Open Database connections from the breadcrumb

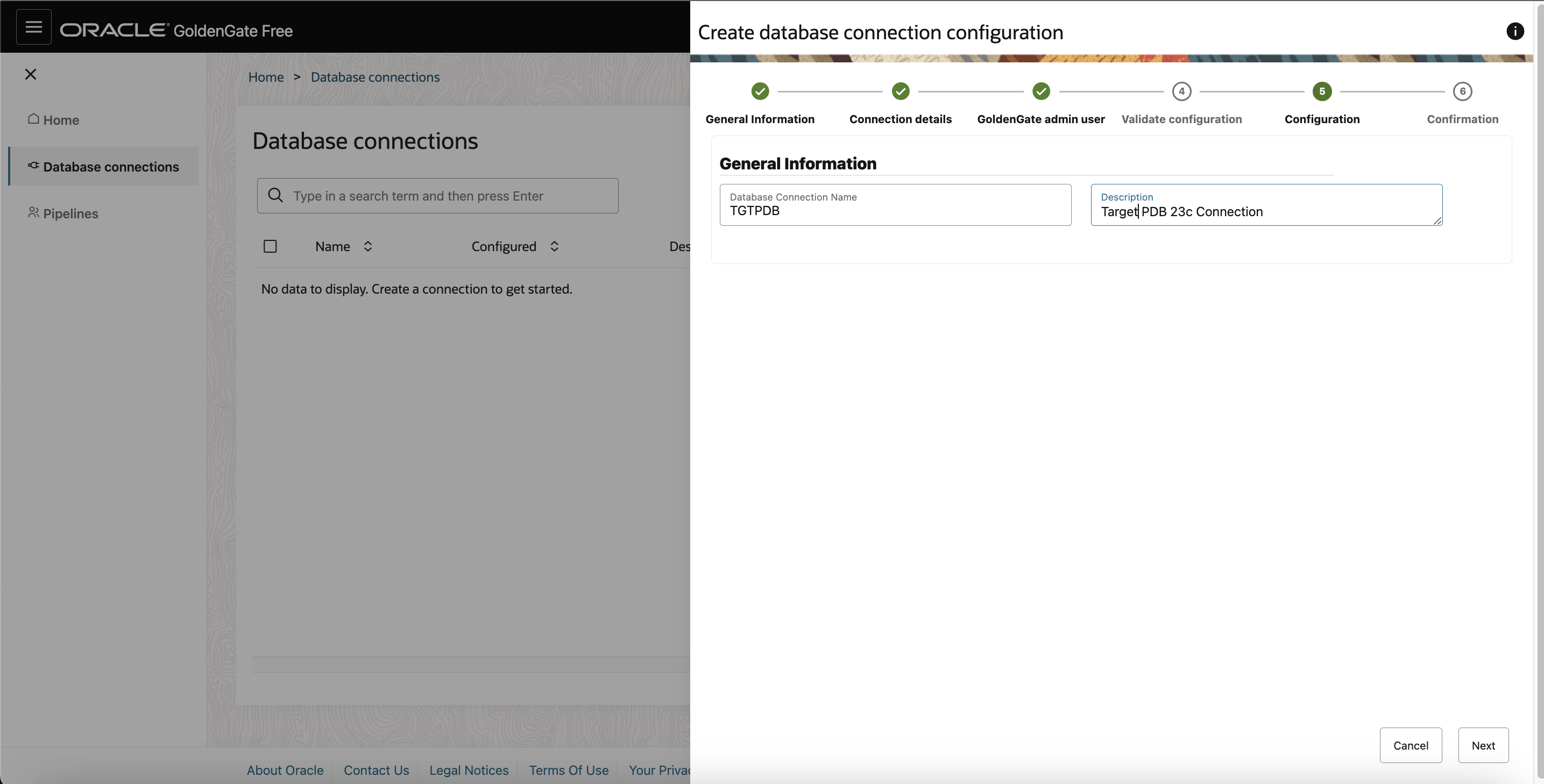(375, 77)
